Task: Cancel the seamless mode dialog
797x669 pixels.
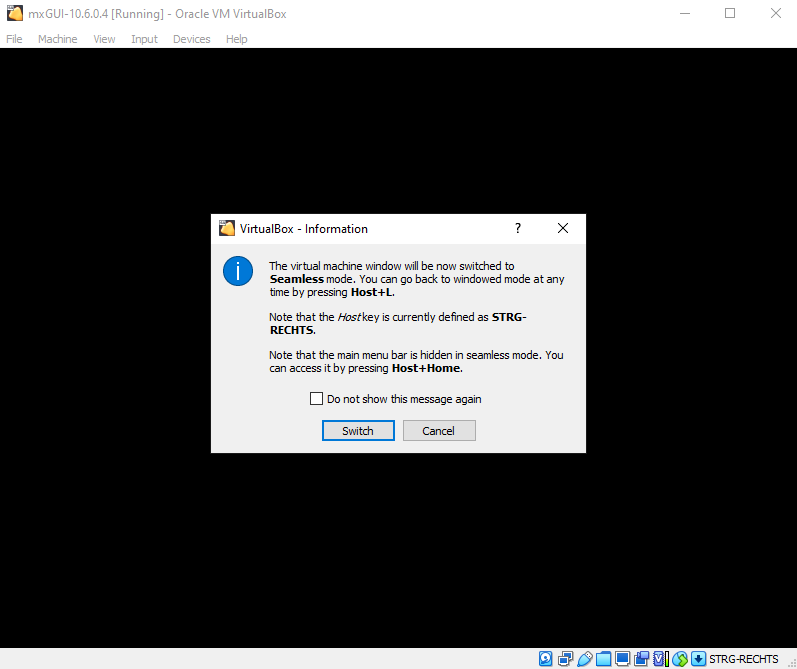Action: pyautogui.click(x=438, y=431)
